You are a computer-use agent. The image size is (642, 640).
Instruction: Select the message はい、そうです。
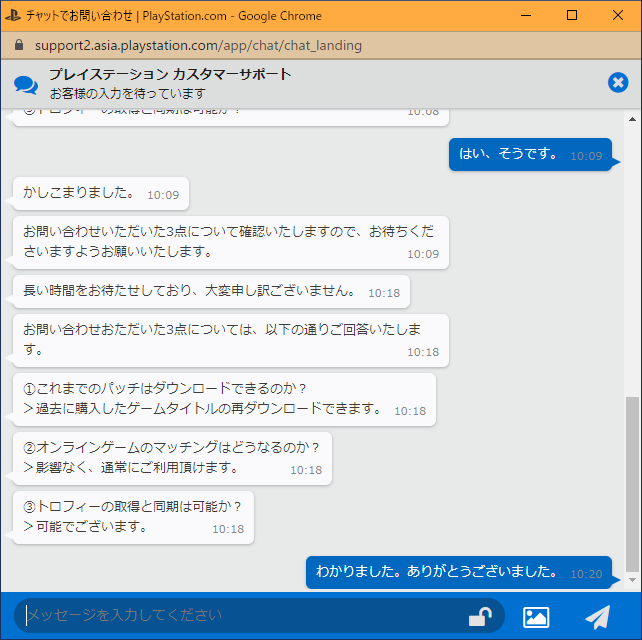click(530, 154)
